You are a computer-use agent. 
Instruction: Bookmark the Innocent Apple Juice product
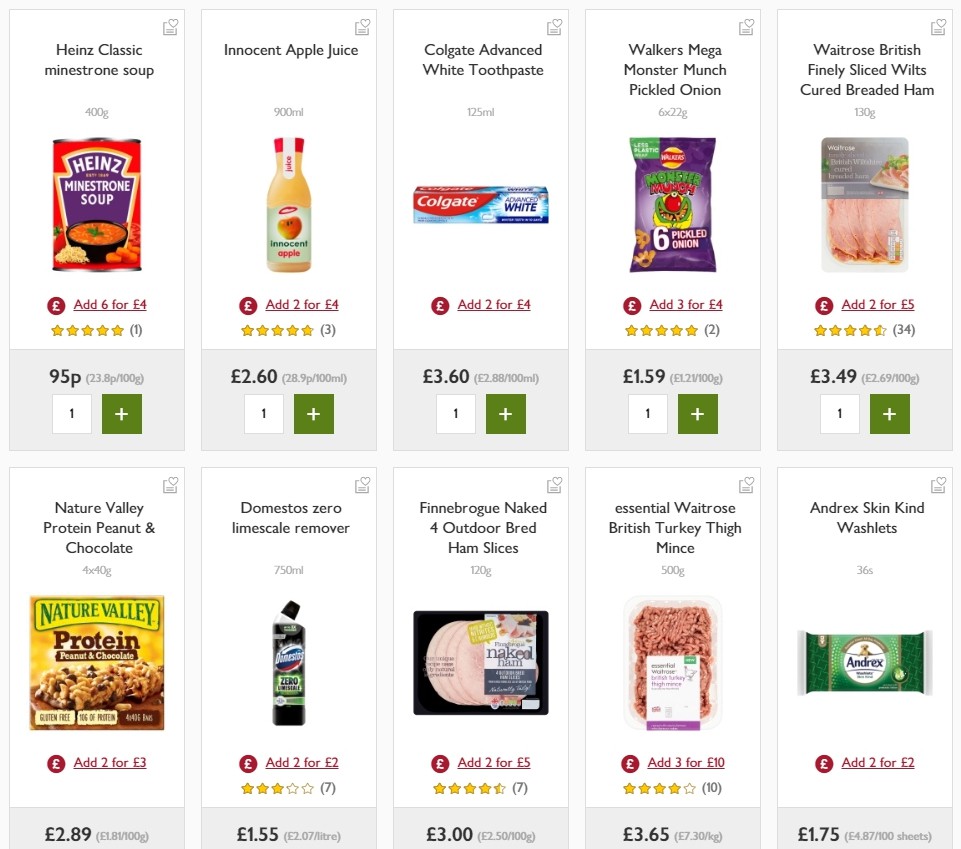pos(362,27)
